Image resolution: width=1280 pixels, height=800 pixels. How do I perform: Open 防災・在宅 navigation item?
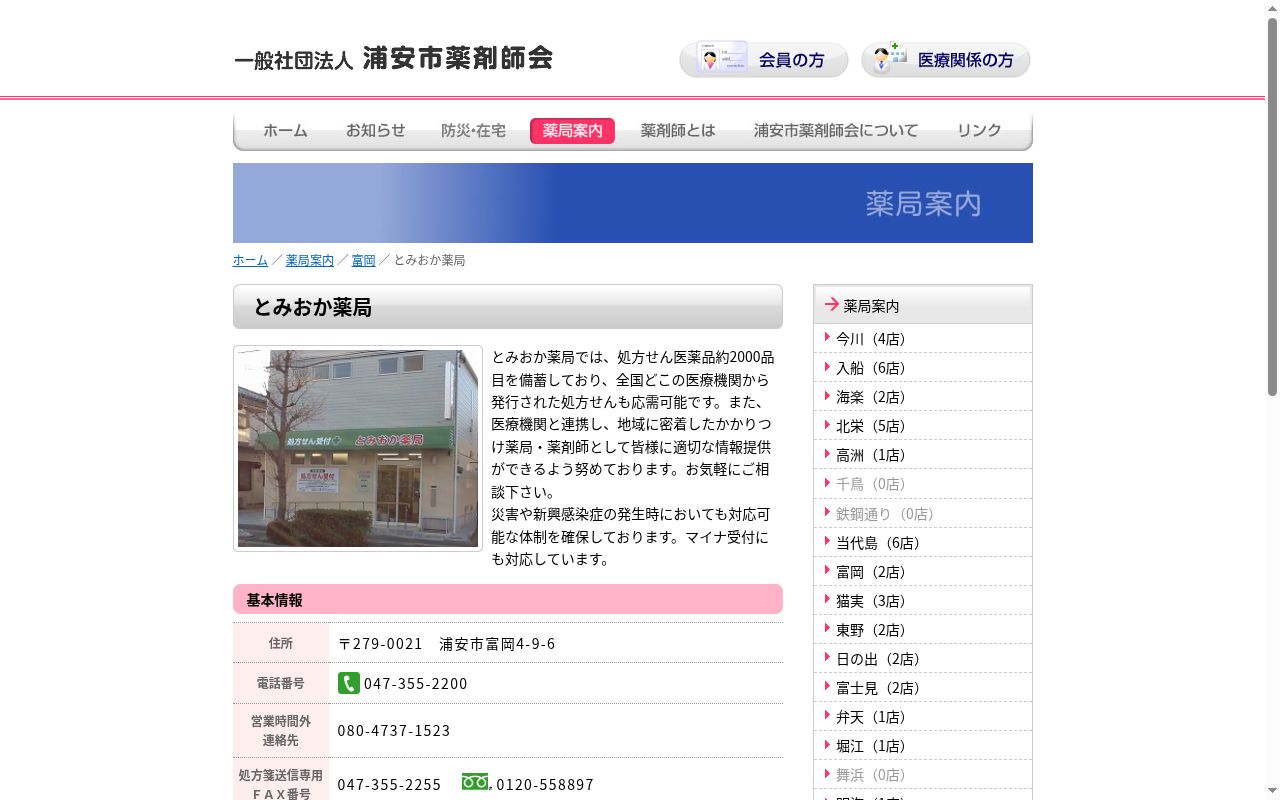click(473, 131)
